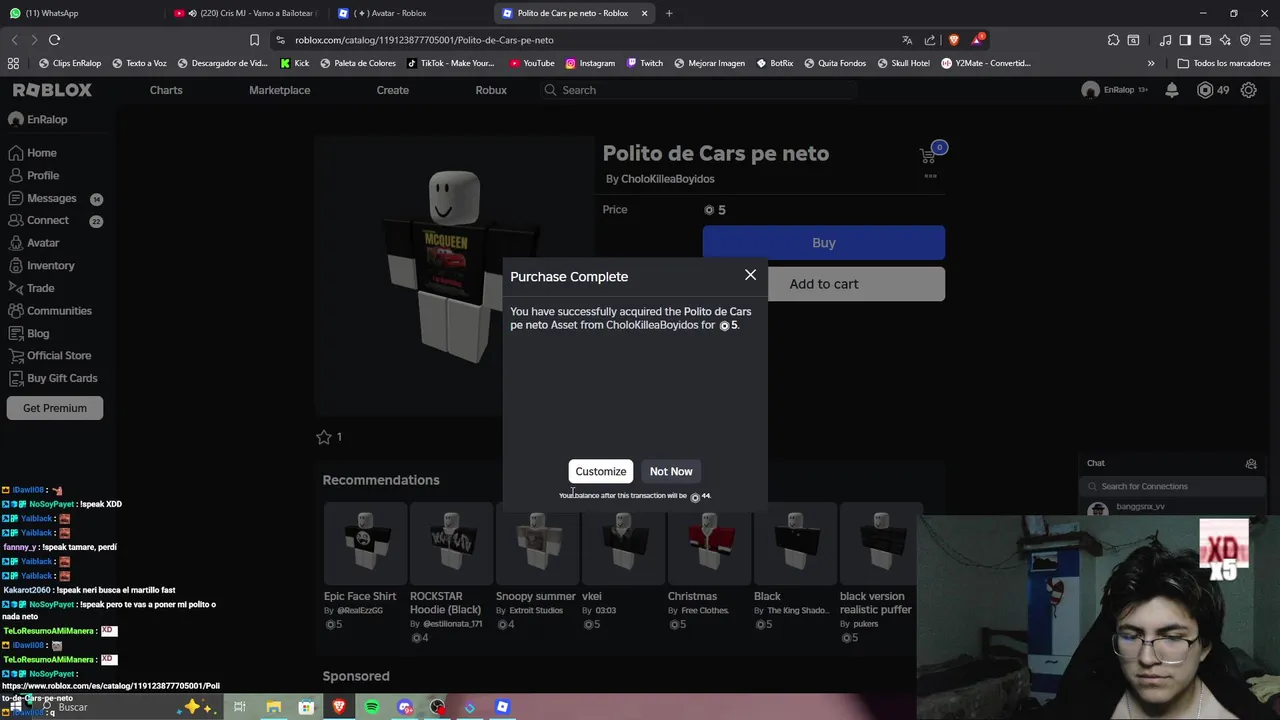This screenshot has width=1280, height=720.
Task: Focus the Search for Connections field
Action: [x=1172, y=486]
